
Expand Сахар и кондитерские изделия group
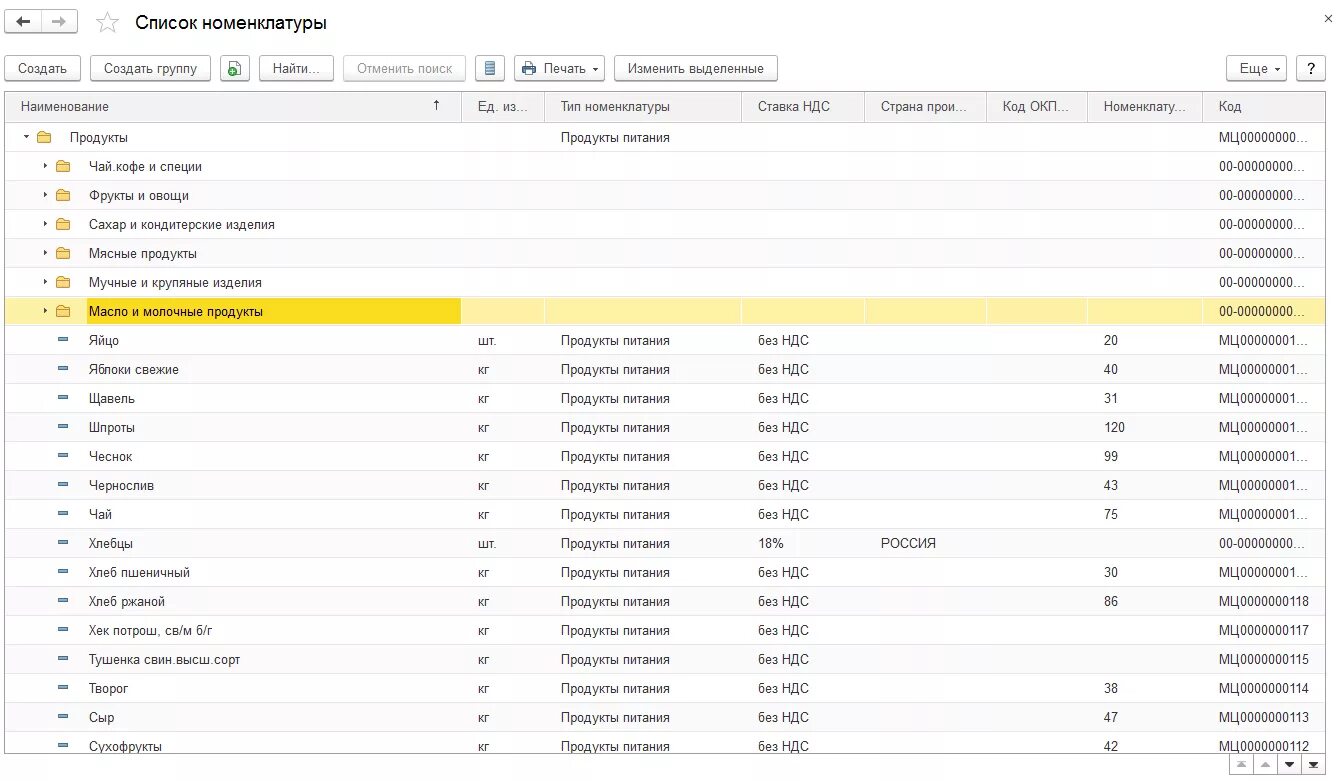(45, 224)
